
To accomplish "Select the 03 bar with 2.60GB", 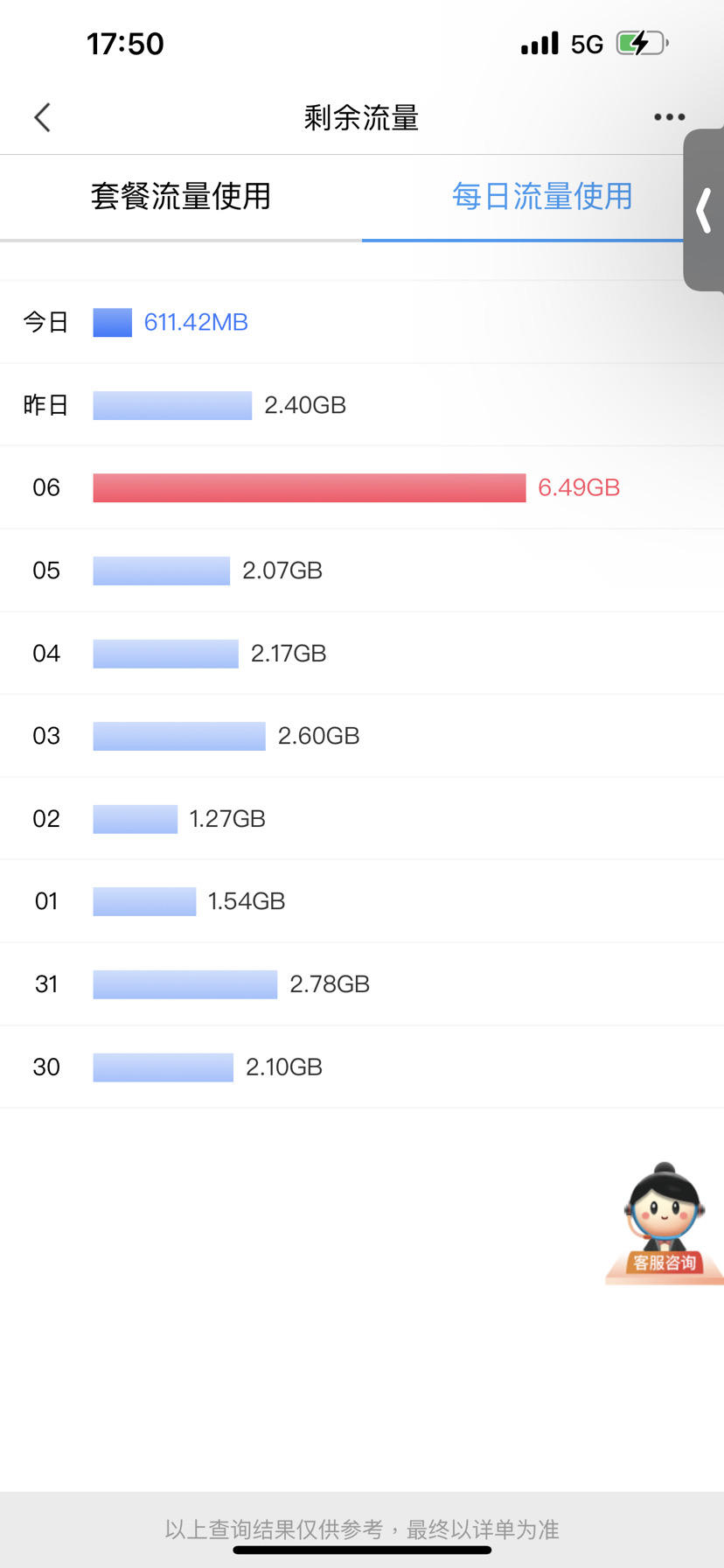I will pyautogui.click(x=179, y=736).
